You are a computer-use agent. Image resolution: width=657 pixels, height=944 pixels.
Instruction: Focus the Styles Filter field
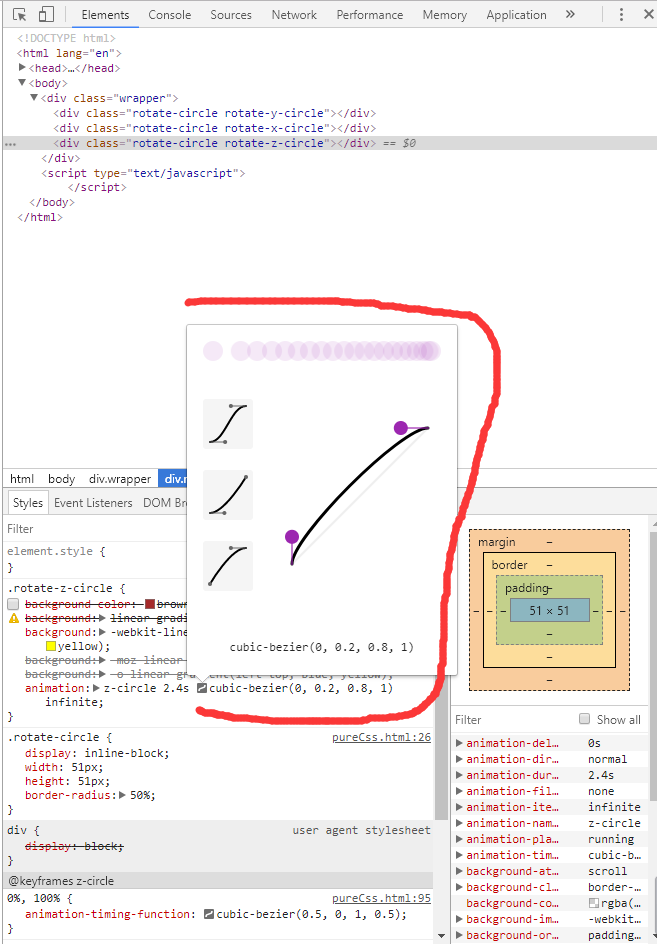point(96,529)
